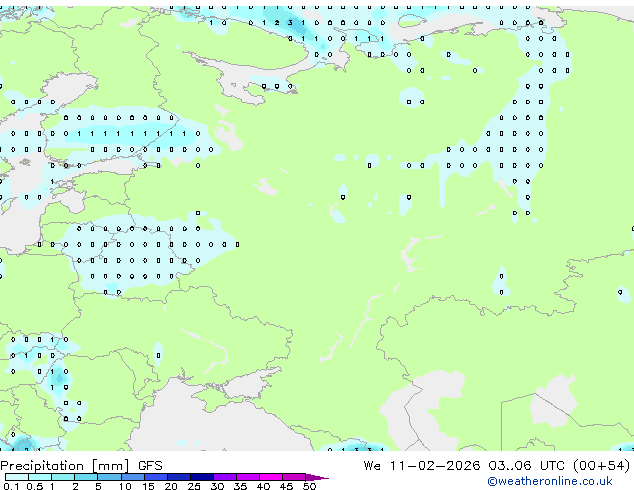Click the "0.5" legend scale label

coord(35,486)
